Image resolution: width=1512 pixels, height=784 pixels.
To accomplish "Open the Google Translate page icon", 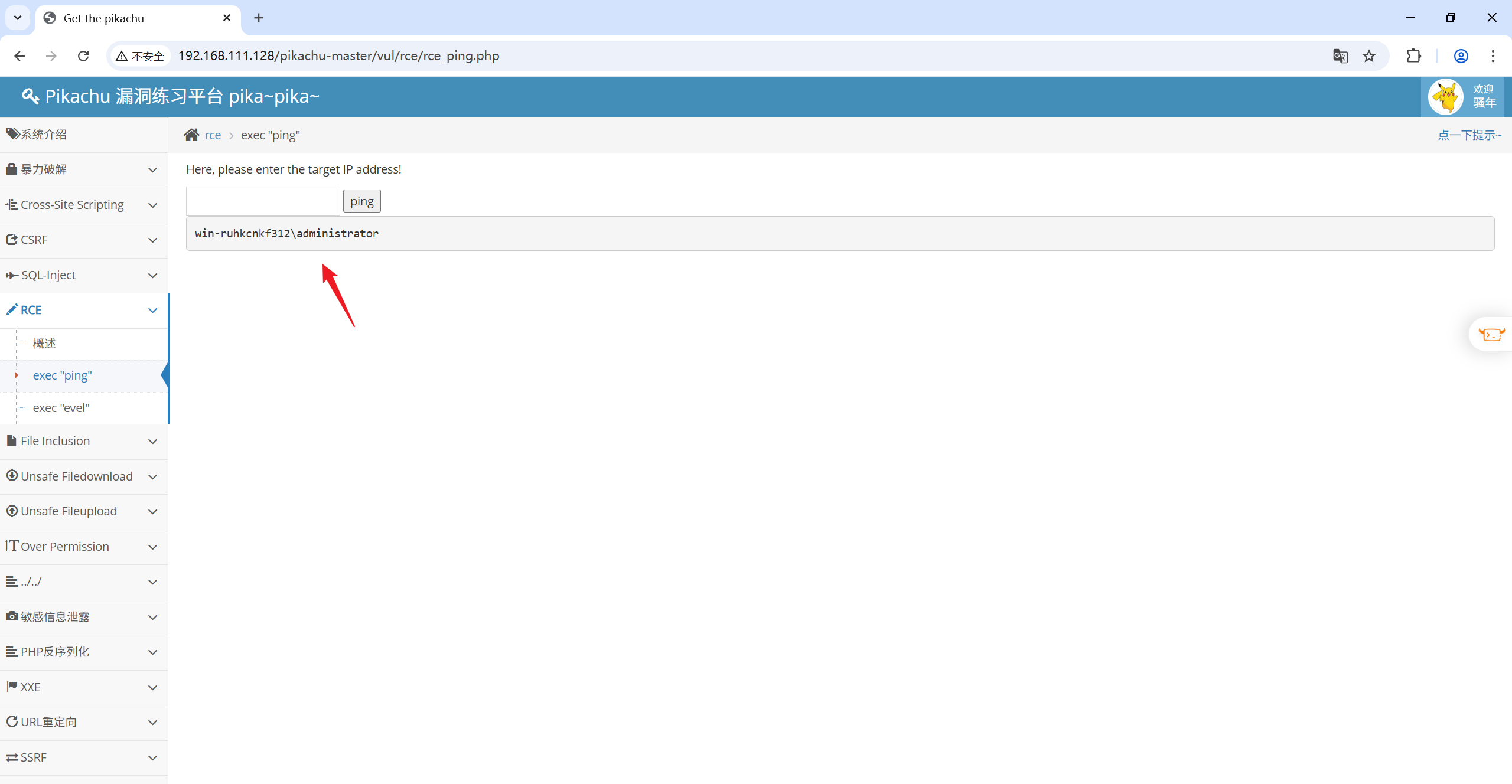I will [1340, 56].
